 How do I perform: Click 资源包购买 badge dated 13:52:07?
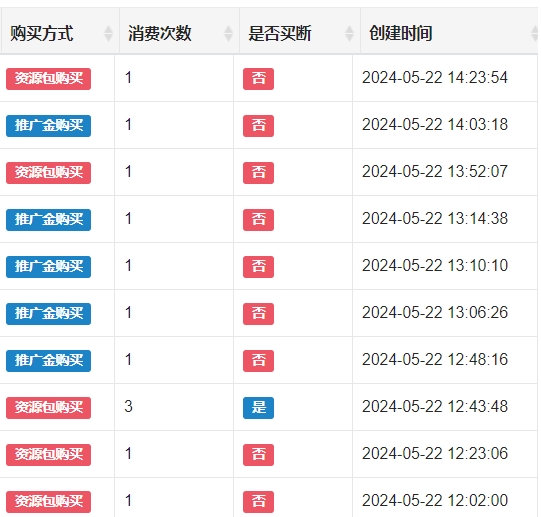(x=49, y=173)
